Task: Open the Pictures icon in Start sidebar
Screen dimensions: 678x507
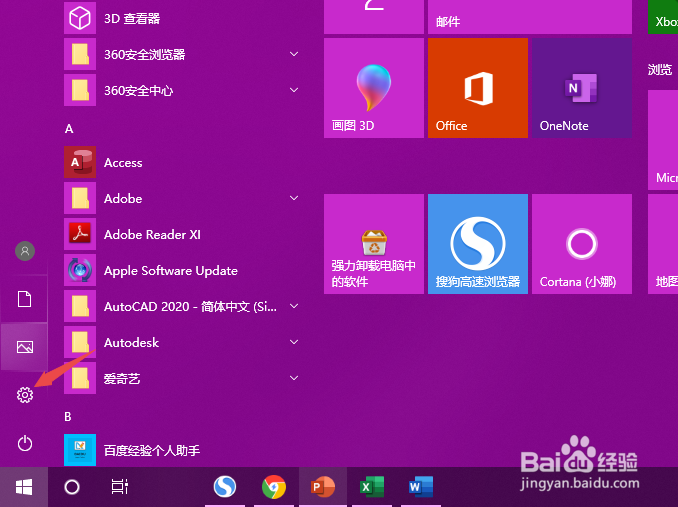Action: coord(25,347)
